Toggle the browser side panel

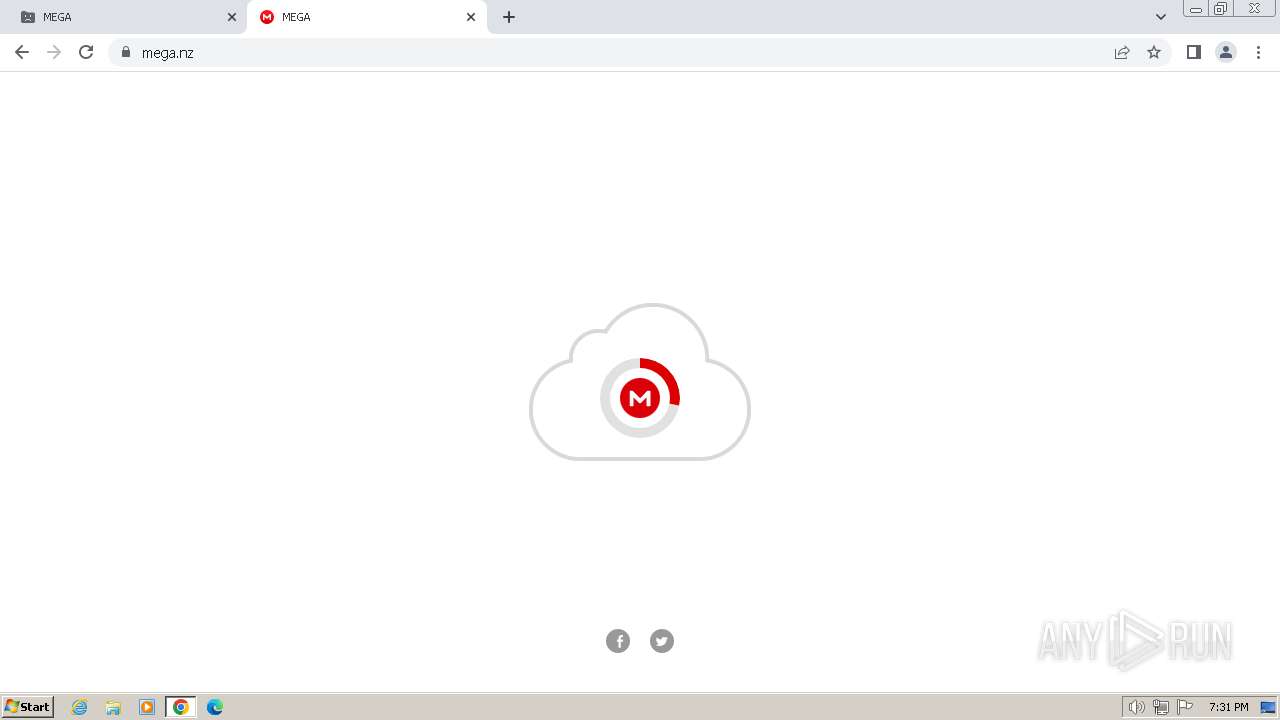pos(1193,52)
